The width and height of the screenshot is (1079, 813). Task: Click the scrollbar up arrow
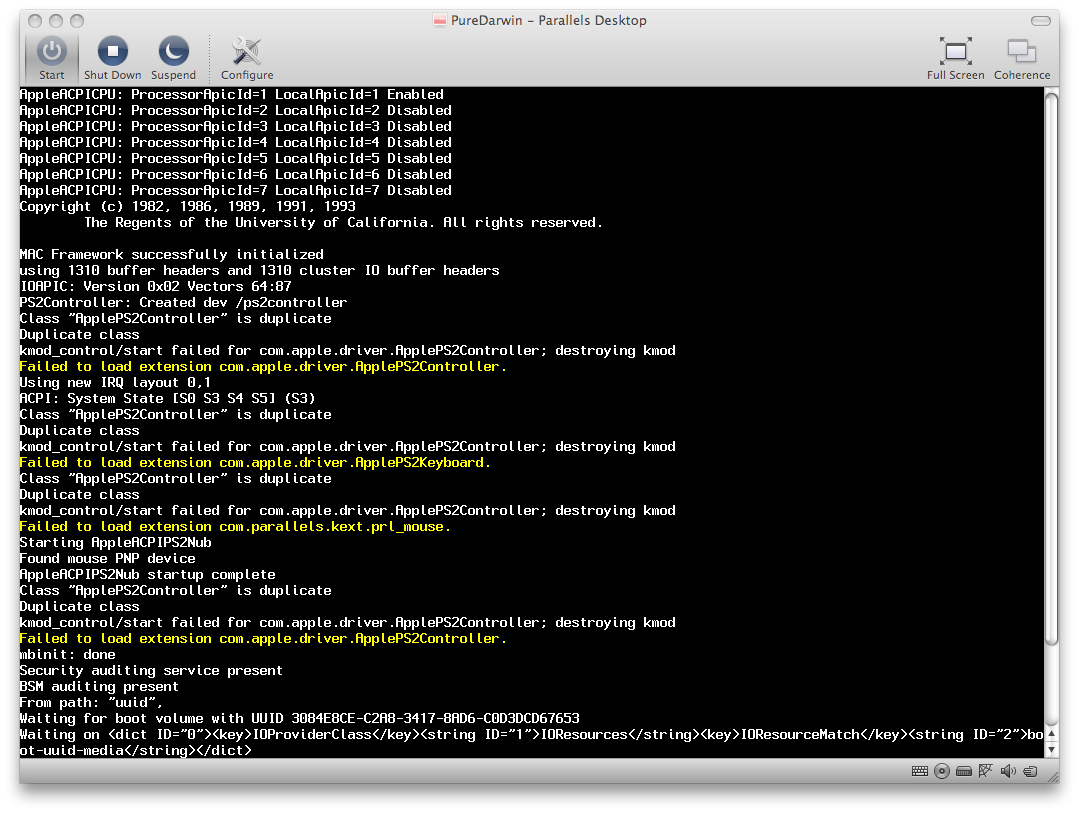coord(1051,733)
